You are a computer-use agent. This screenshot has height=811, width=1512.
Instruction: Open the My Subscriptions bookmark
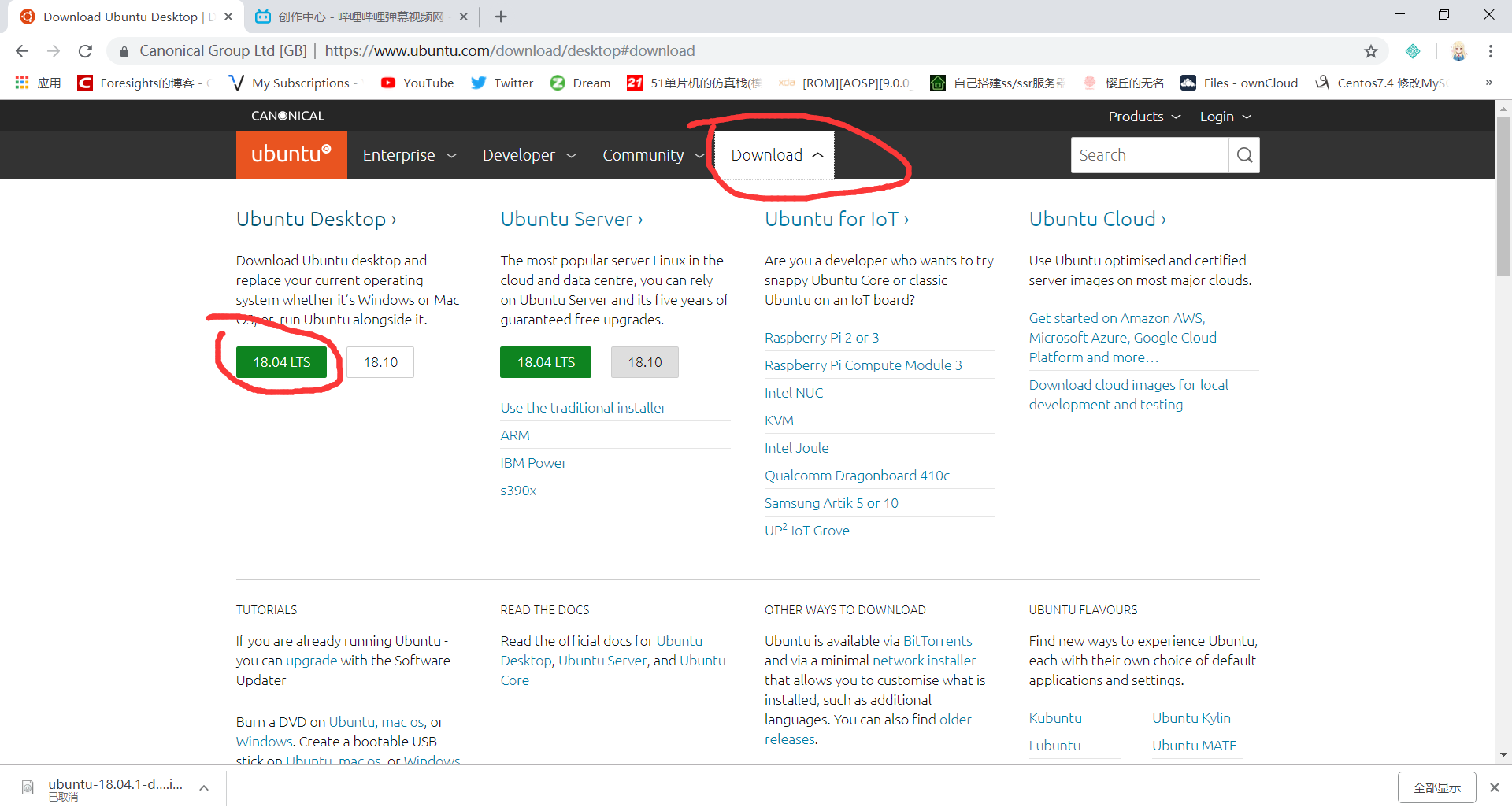coord(293,83)
